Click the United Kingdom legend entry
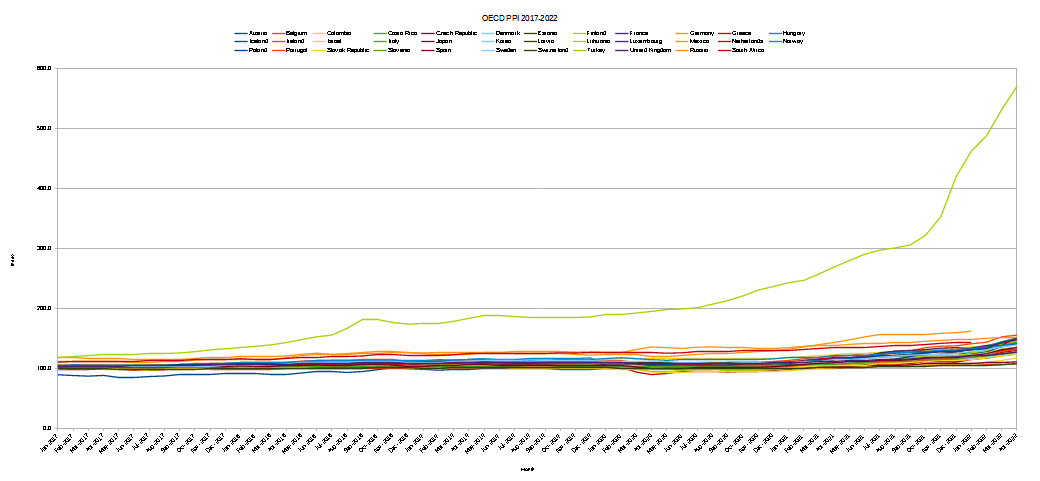 coord(651,50)
